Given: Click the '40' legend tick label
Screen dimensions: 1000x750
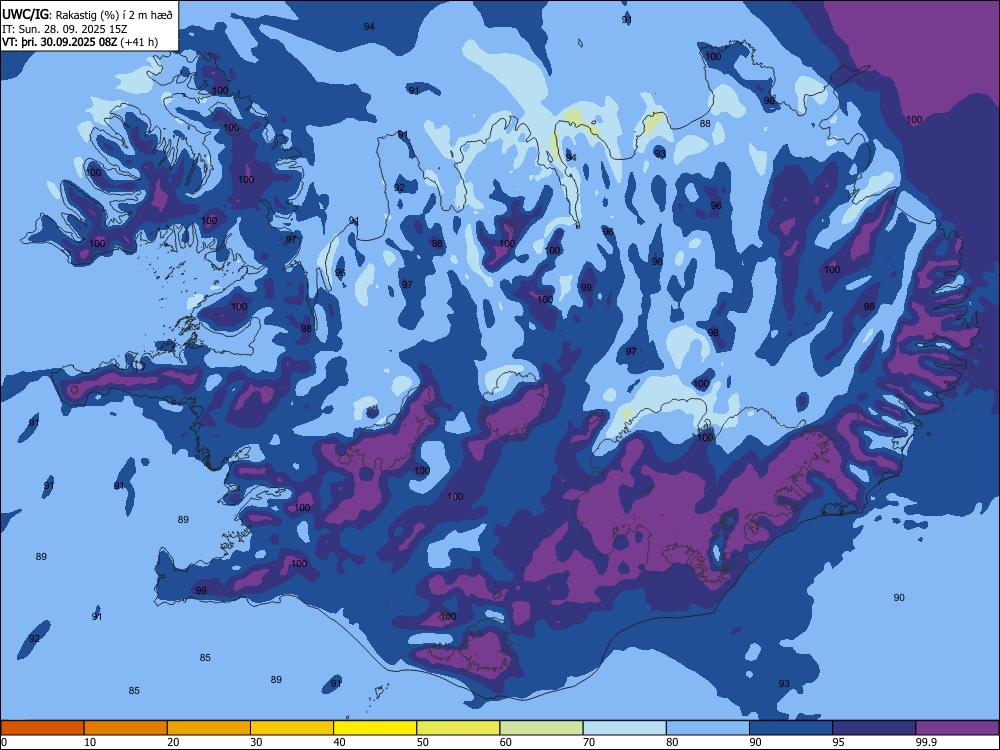Looking at the screenshot, I should tap(339, 742).
